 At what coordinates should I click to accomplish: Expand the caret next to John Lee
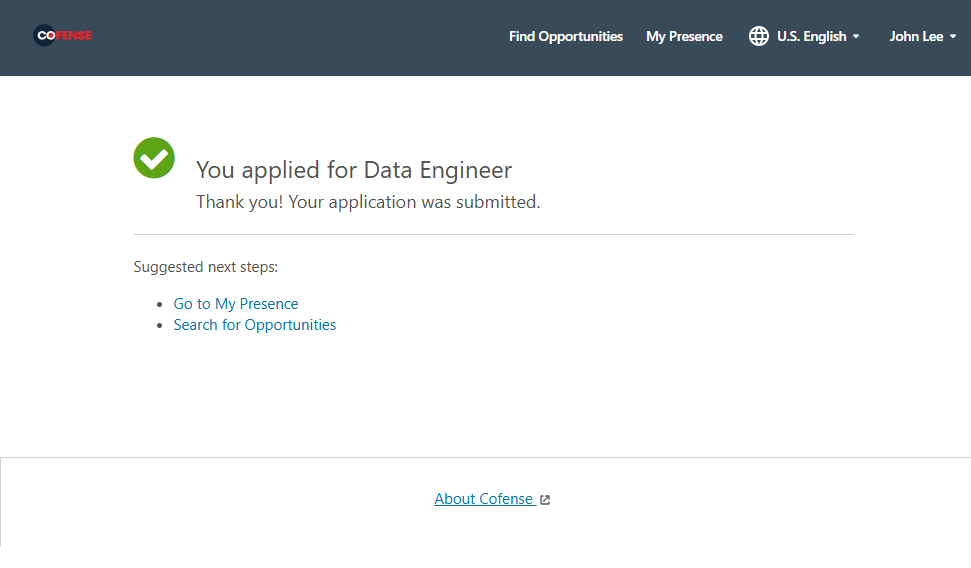pos(953,37)
